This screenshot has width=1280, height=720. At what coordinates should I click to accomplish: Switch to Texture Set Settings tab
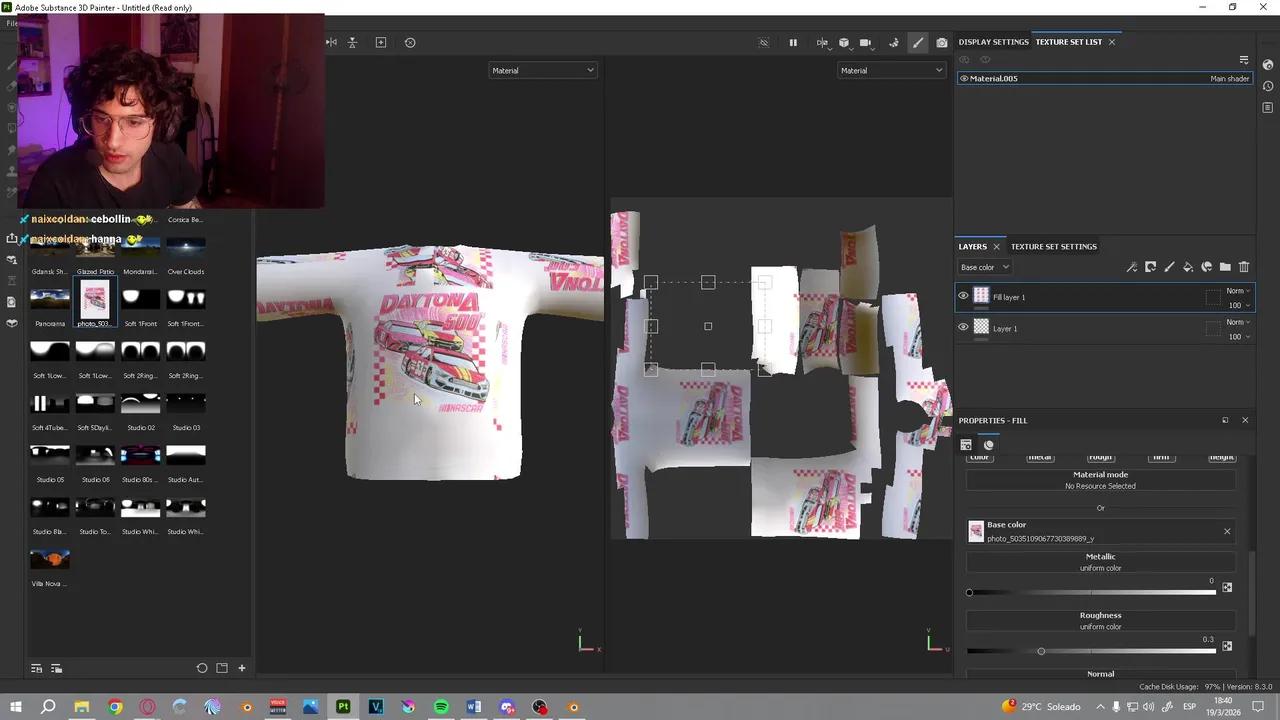1053,246
